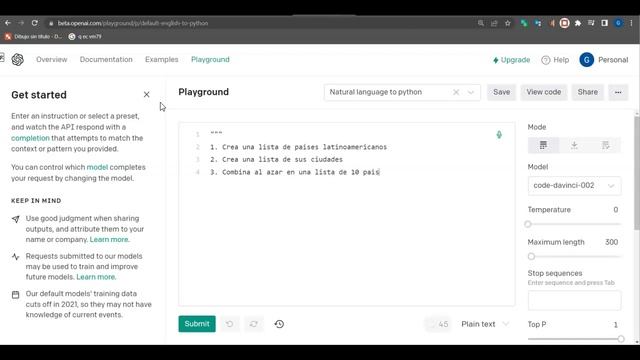Click the browser back arrow
Image resolution: width=640 pixels, height=360 pixels.
coord(8,23)
